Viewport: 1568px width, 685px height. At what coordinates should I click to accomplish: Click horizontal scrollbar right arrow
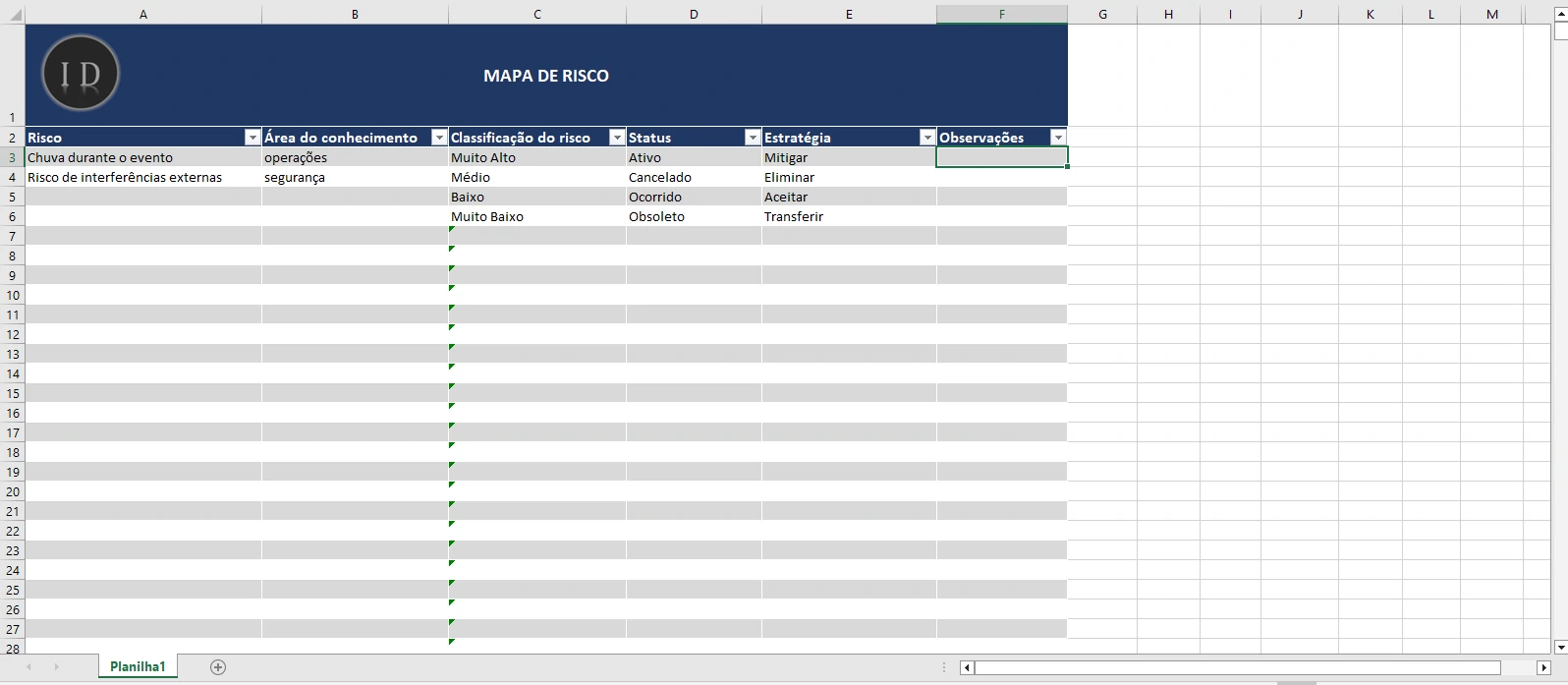(x=1543, y=668)
